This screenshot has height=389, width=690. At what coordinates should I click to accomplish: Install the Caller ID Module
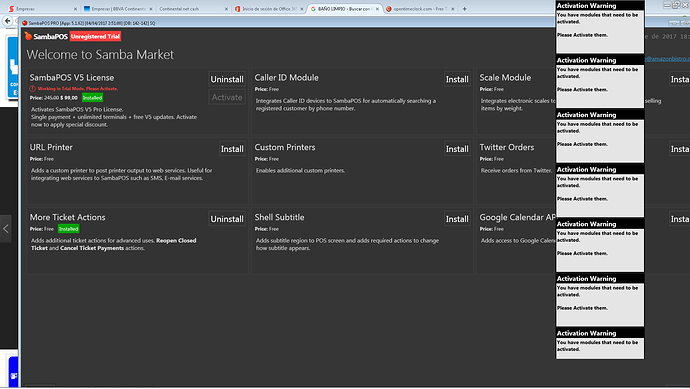[457, 79]
